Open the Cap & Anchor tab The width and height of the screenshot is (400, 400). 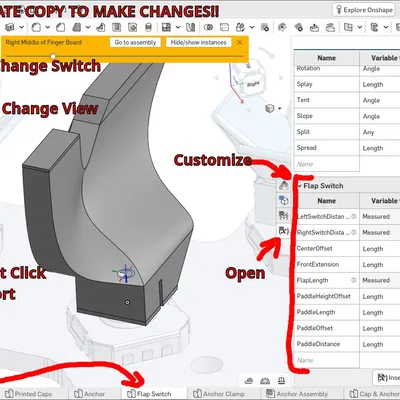[375, 394]
